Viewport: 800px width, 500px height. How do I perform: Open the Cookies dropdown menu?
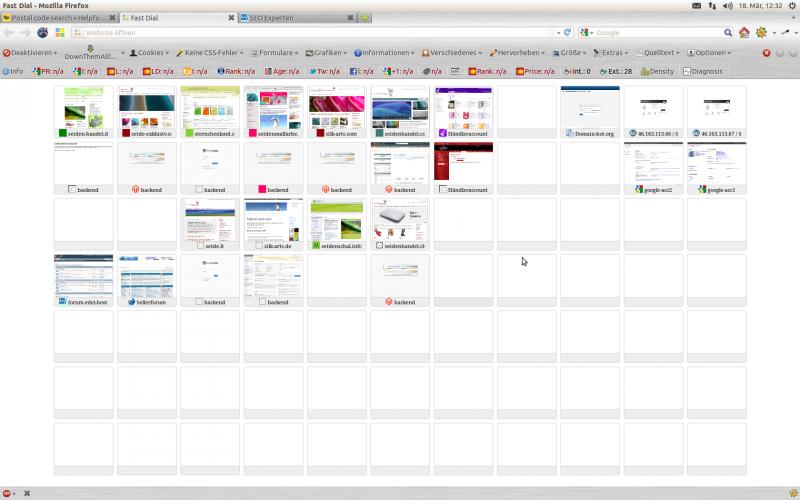click(x=148, y=52)
